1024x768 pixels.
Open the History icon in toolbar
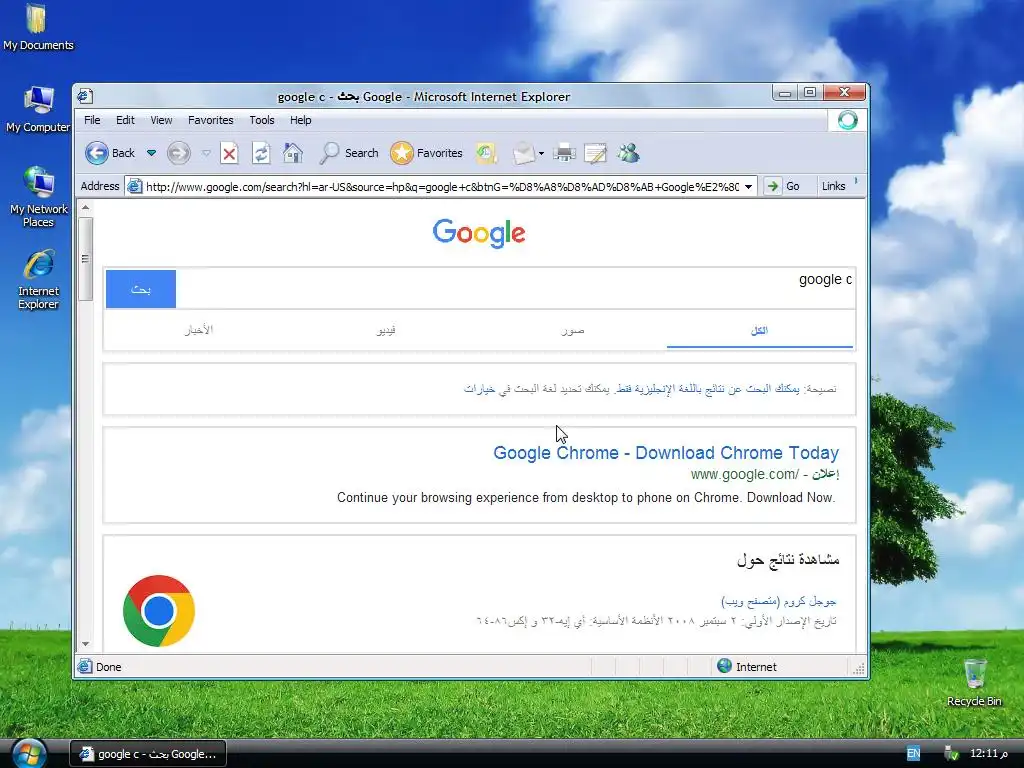coord(486,153)
